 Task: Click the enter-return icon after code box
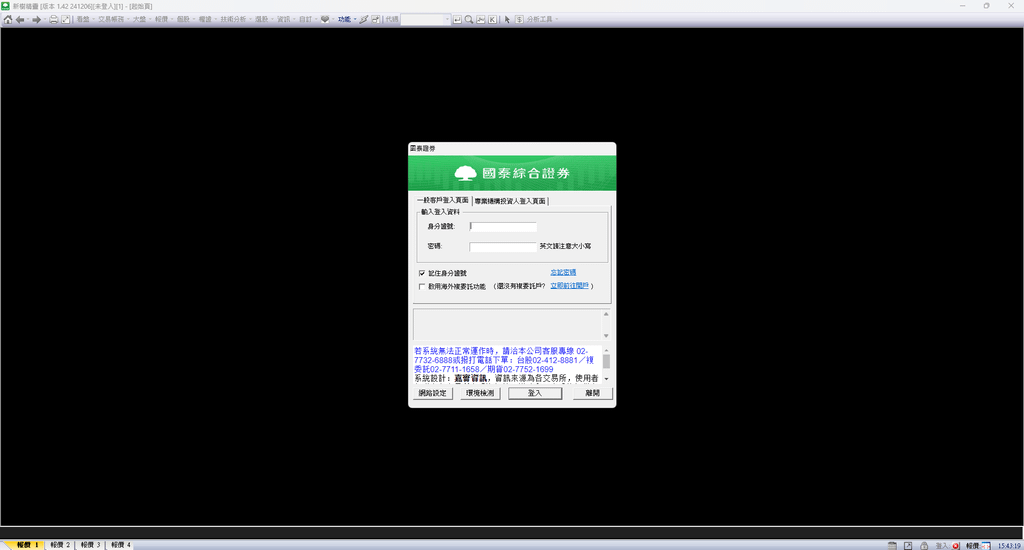(457, 20)
